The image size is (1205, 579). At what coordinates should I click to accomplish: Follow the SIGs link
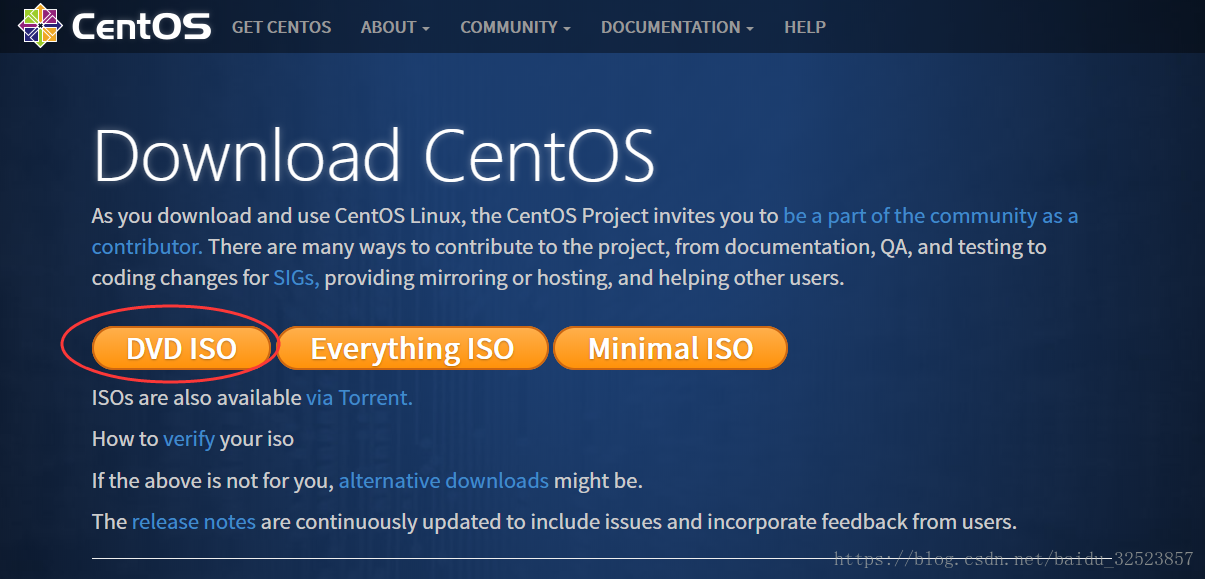(x=296, y=278)
